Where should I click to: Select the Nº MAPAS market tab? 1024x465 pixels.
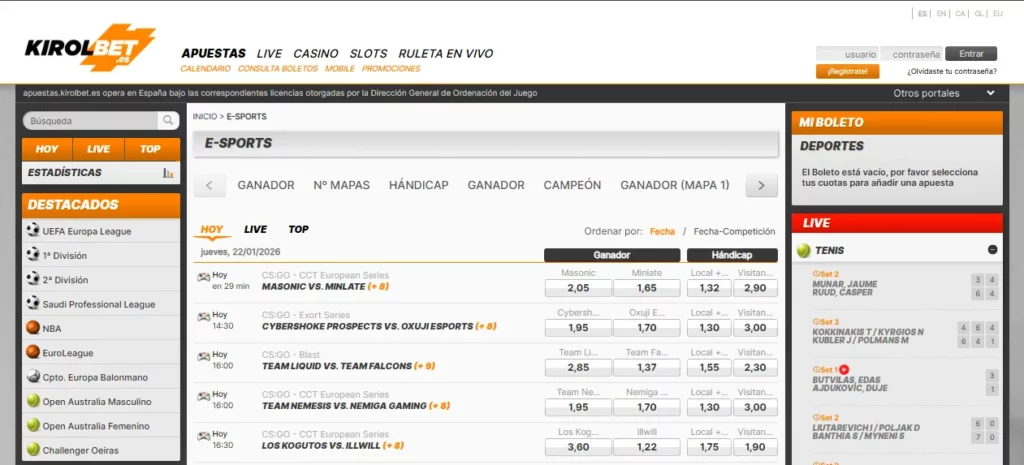click(342, 185)
